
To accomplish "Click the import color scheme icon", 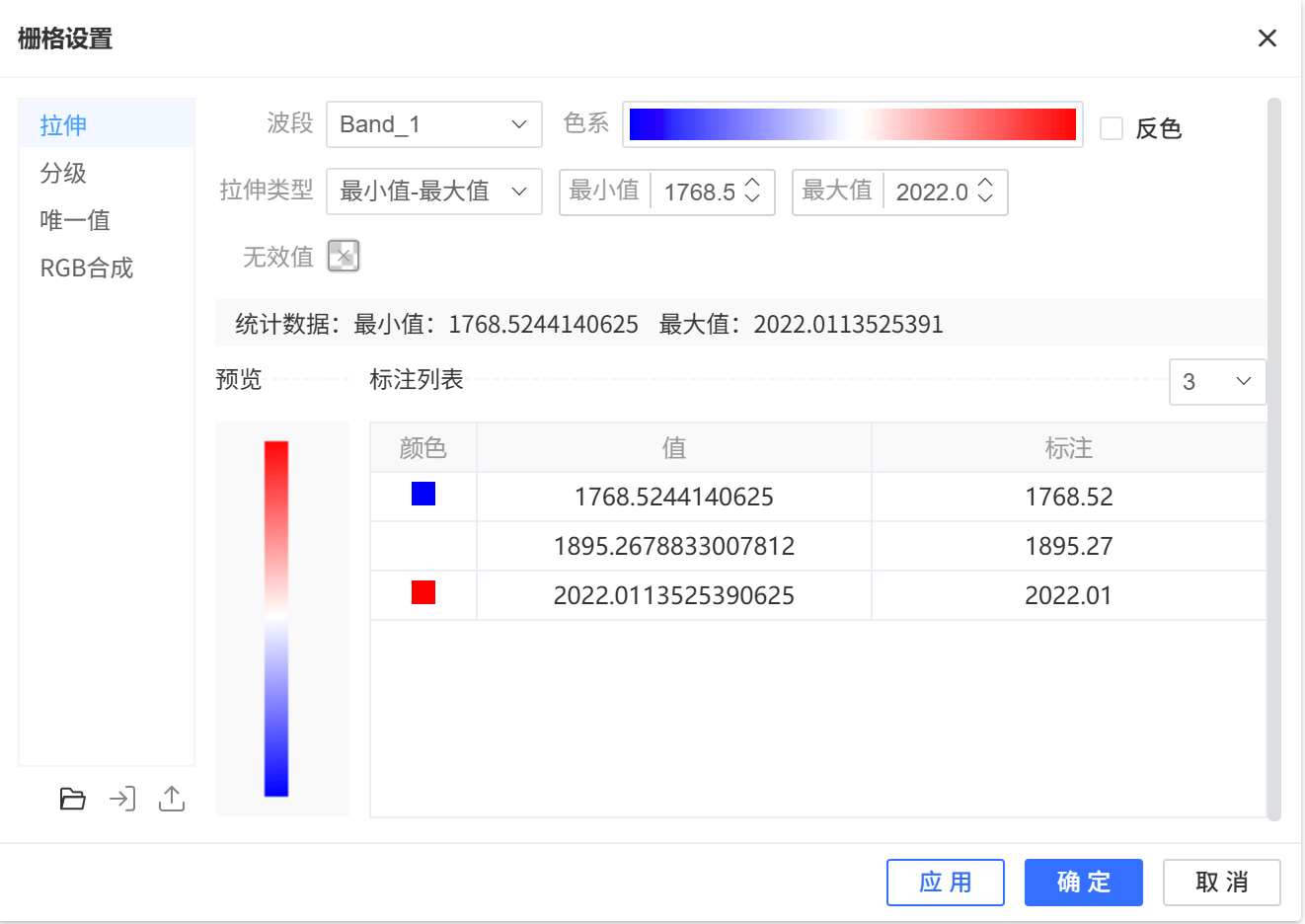I will point(121,799).
